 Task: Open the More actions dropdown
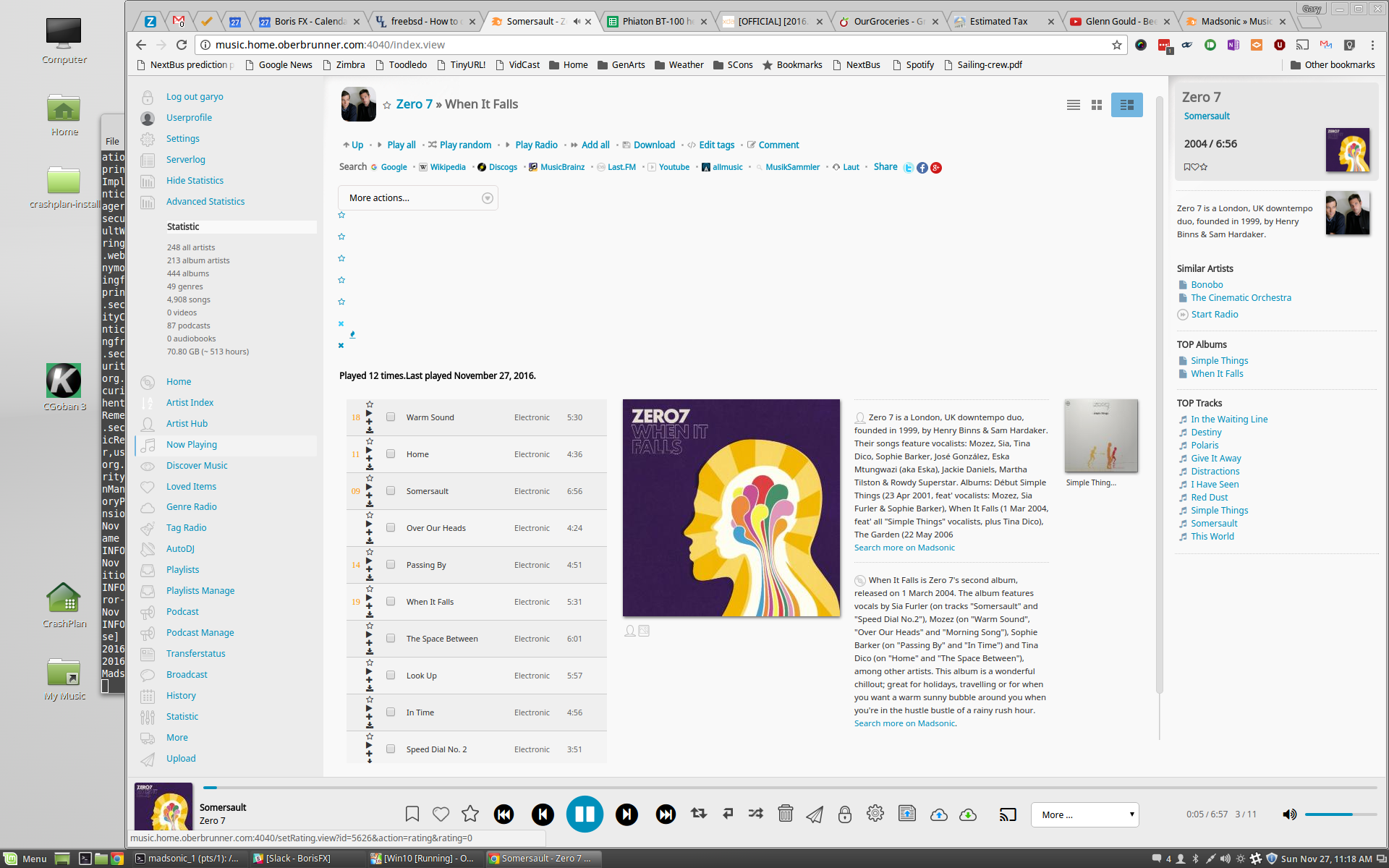point(418,198)
